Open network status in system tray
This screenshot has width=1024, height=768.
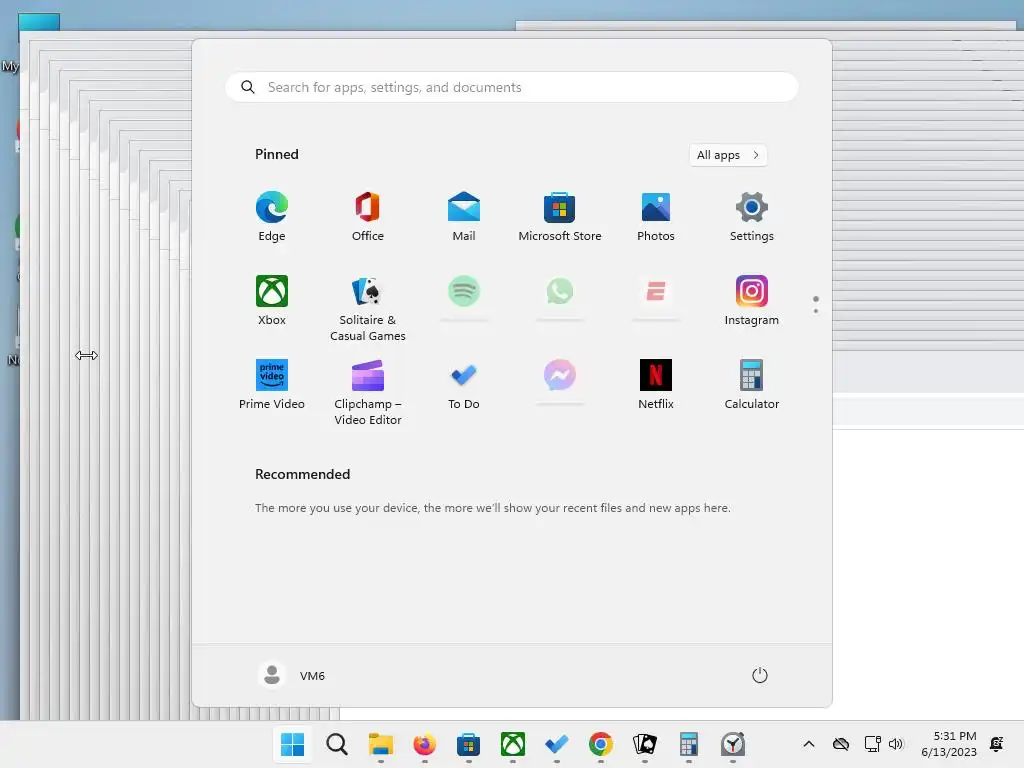pyautogui.click(x=872, y=744)
